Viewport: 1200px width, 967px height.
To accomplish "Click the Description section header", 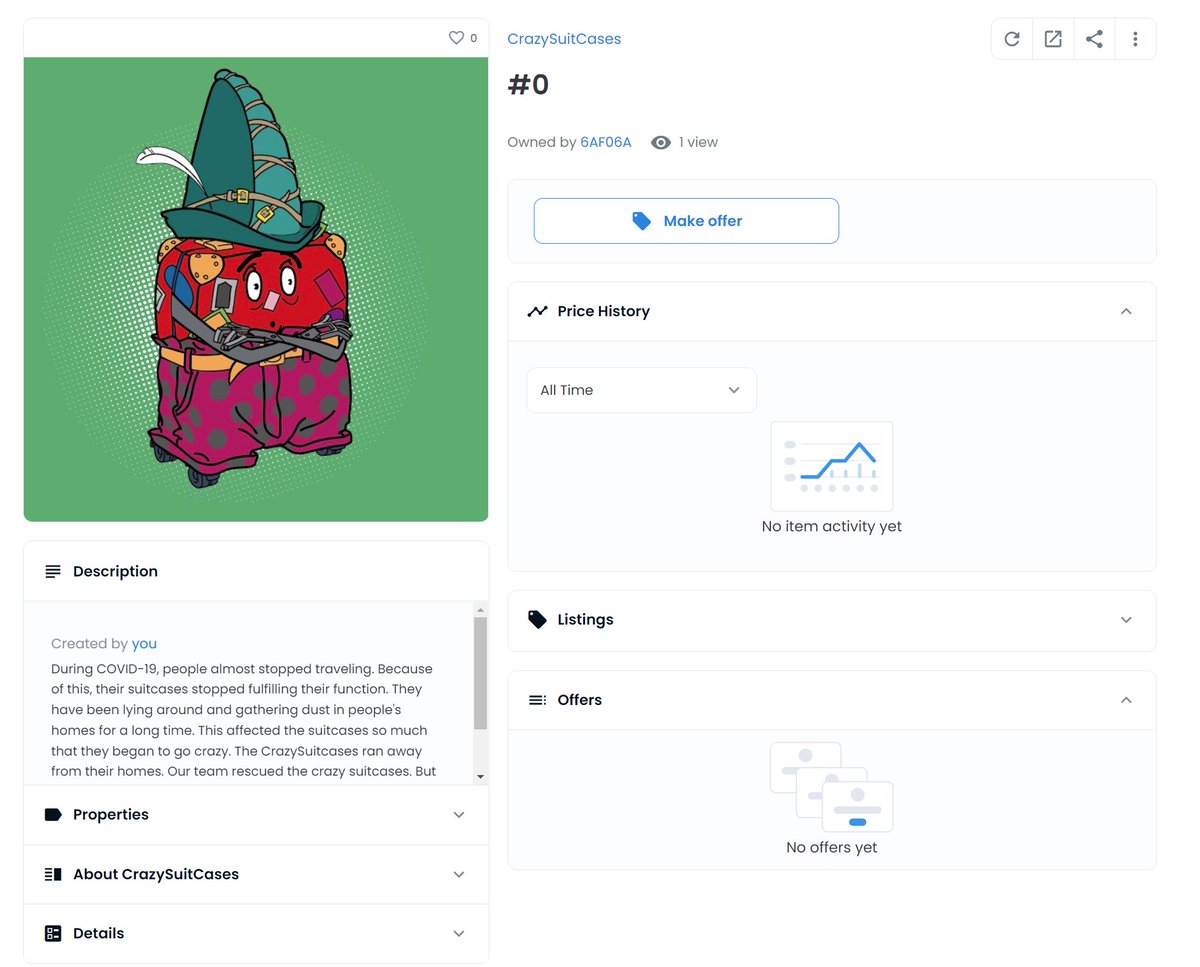I will 256,571.
